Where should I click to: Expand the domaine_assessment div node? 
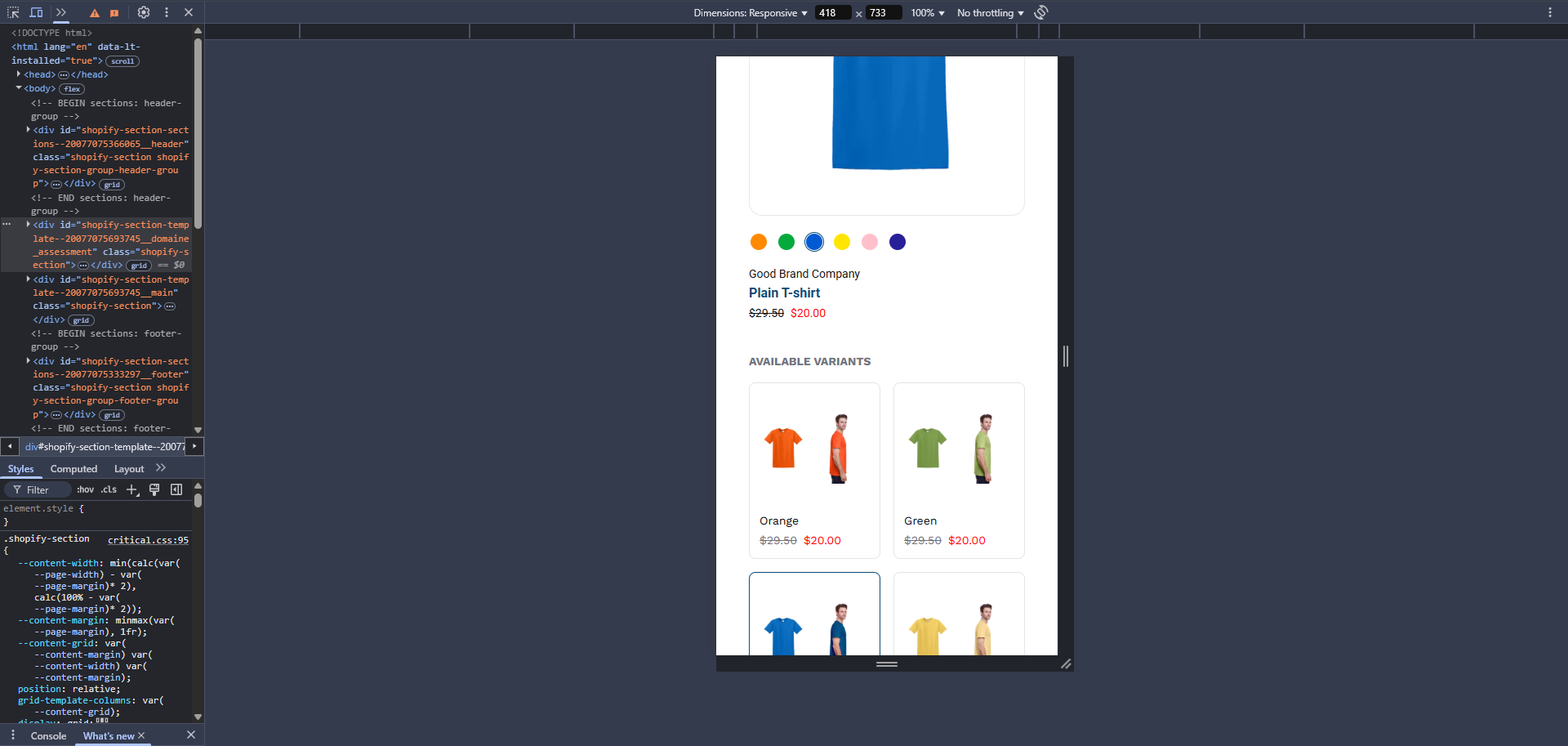(29, 225)
